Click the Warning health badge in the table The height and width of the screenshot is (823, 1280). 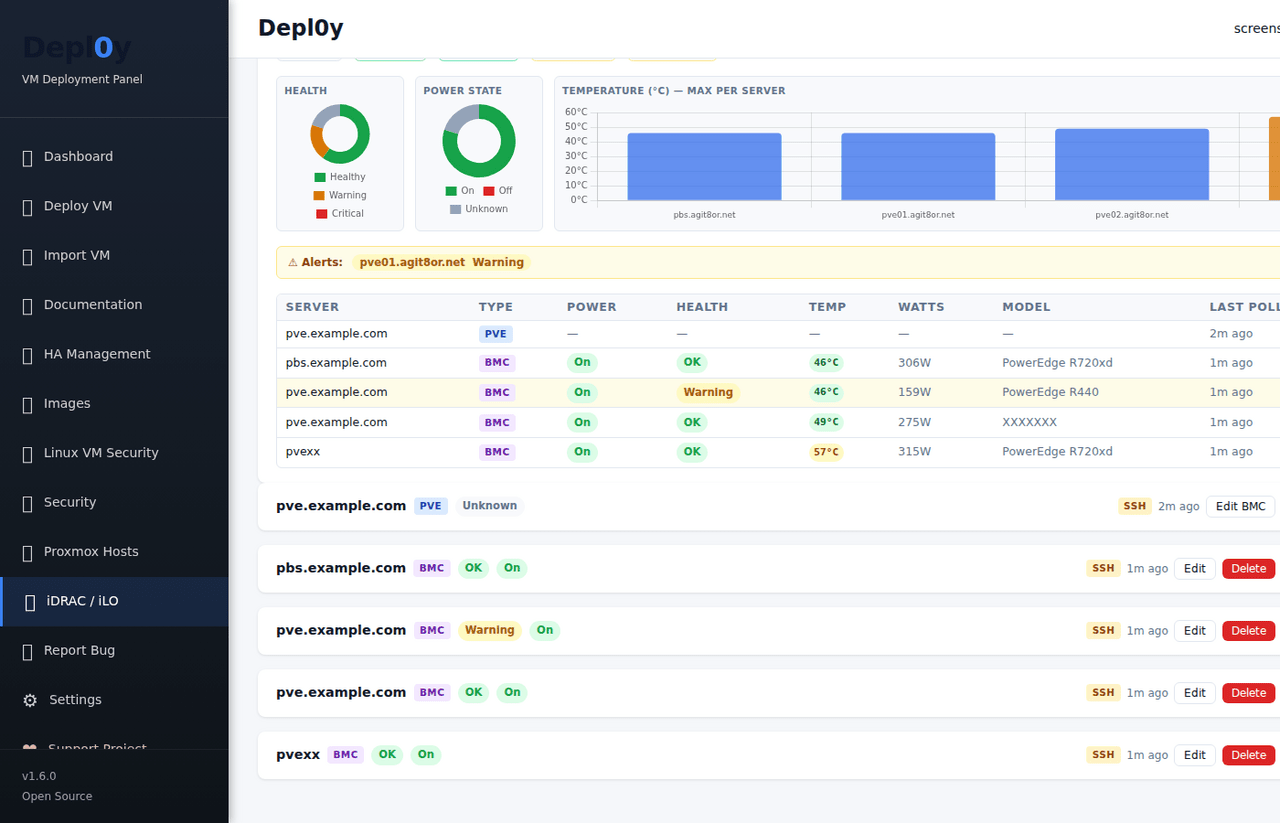pos(708,393)
